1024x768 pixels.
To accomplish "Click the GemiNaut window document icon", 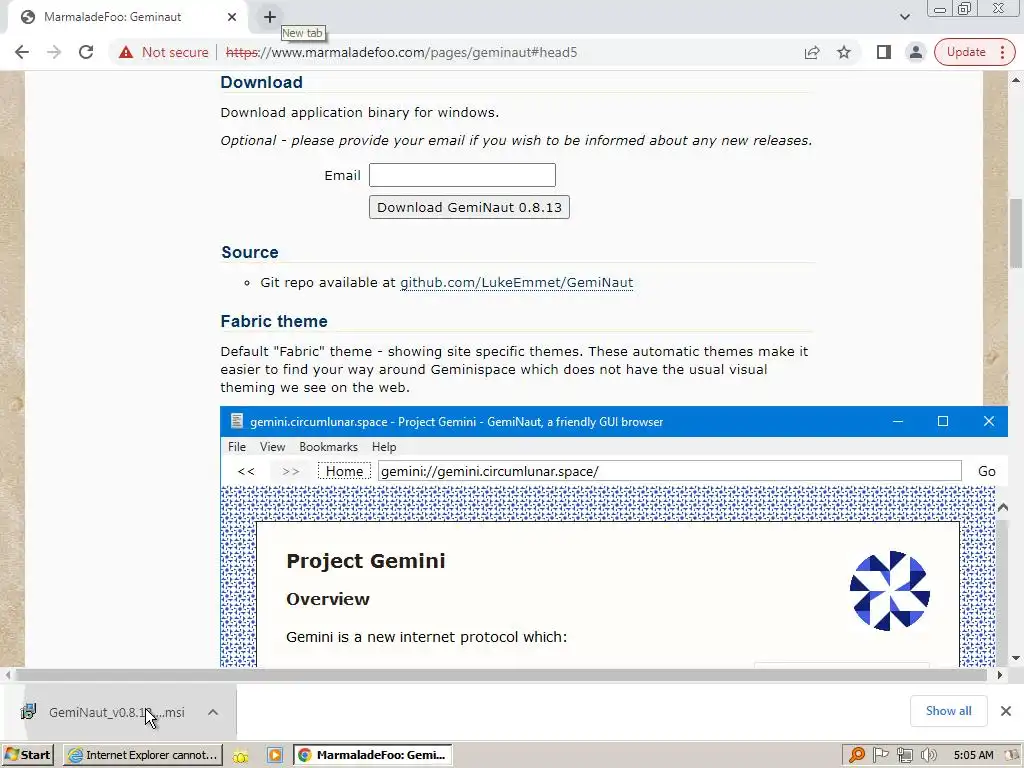I will (236, 421).
